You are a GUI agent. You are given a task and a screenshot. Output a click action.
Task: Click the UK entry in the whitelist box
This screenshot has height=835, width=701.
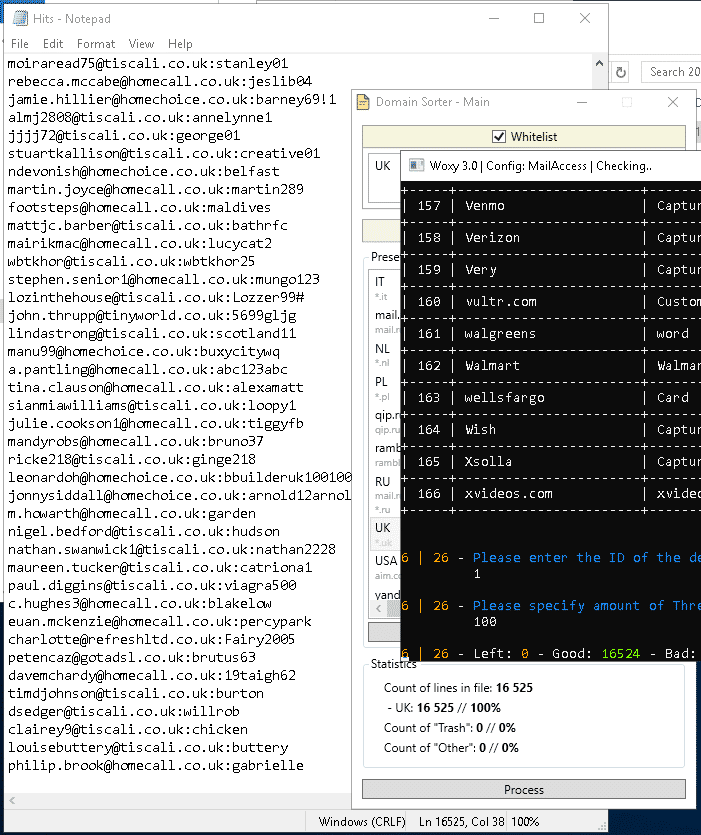pos(382,166)
